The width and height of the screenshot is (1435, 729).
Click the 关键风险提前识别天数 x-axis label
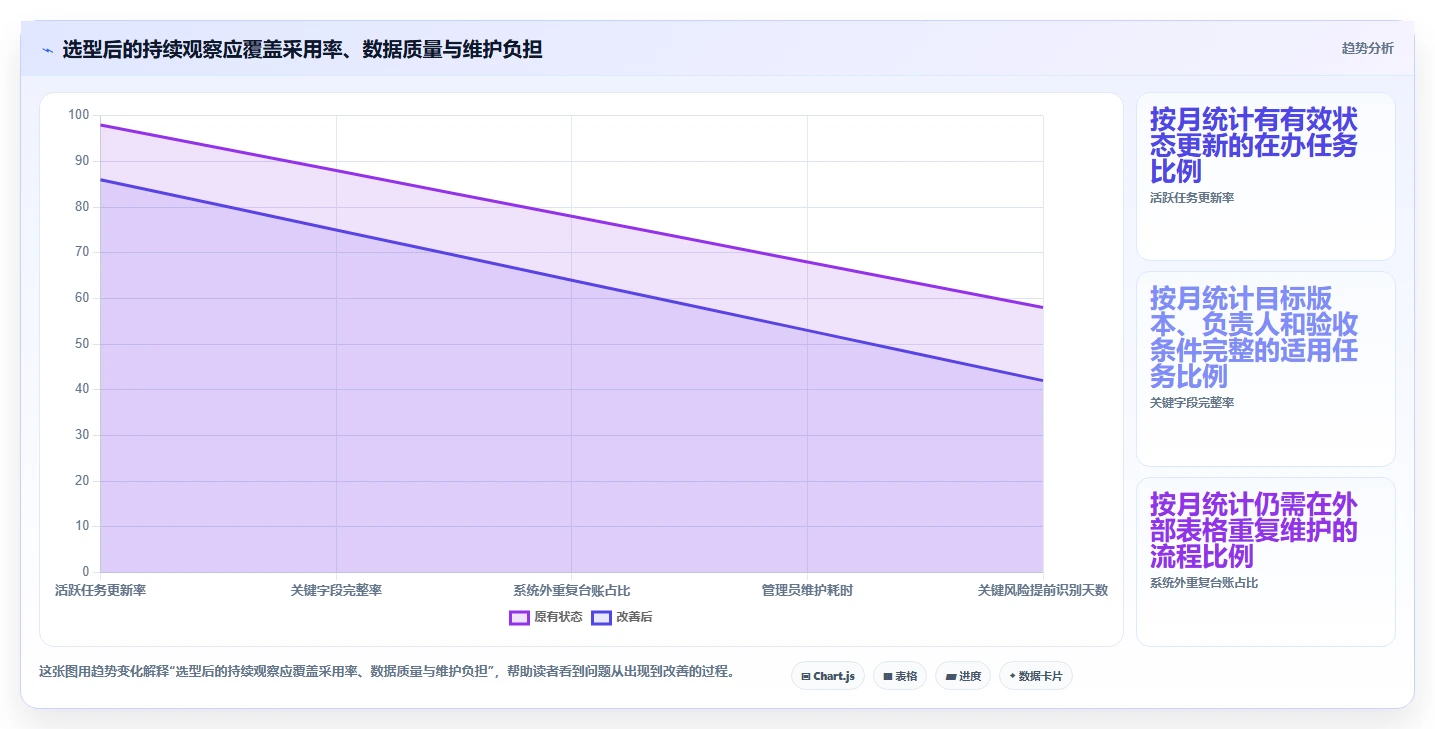coord(1043,590)
